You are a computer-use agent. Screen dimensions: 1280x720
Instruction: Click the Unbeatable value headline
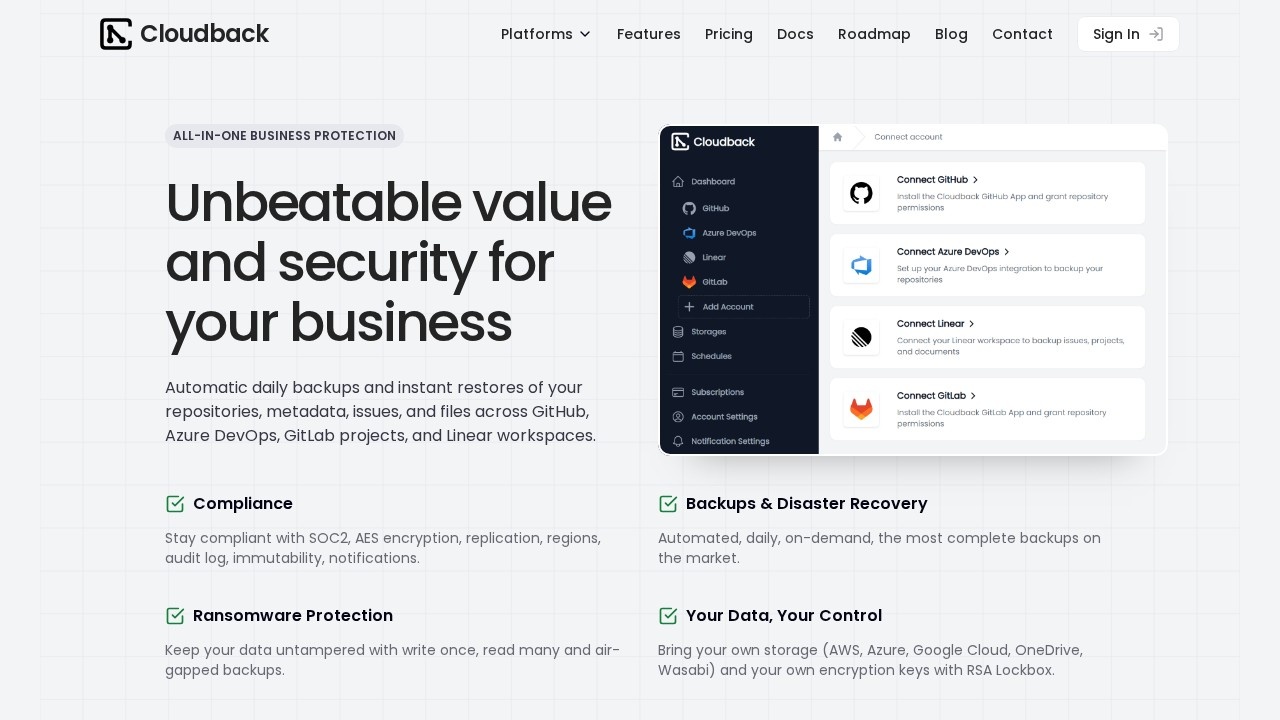388,263
